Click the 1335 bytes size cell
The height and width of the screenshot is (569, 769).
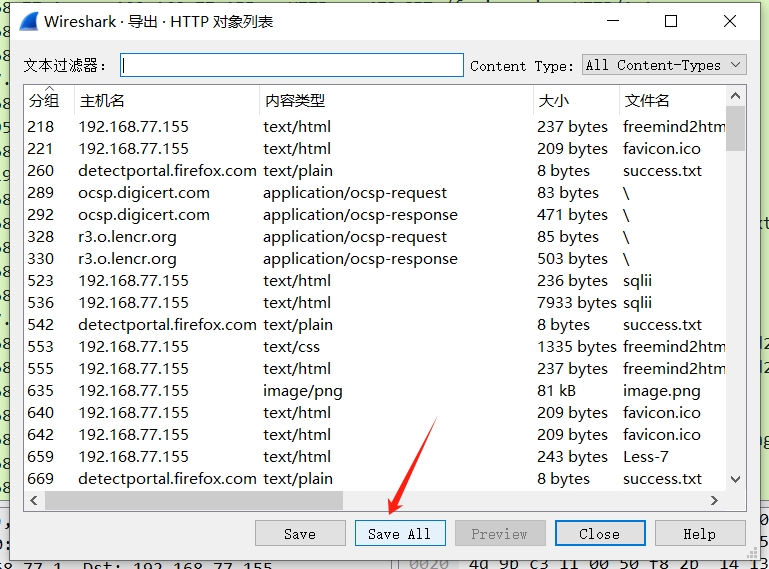[577, 347]
